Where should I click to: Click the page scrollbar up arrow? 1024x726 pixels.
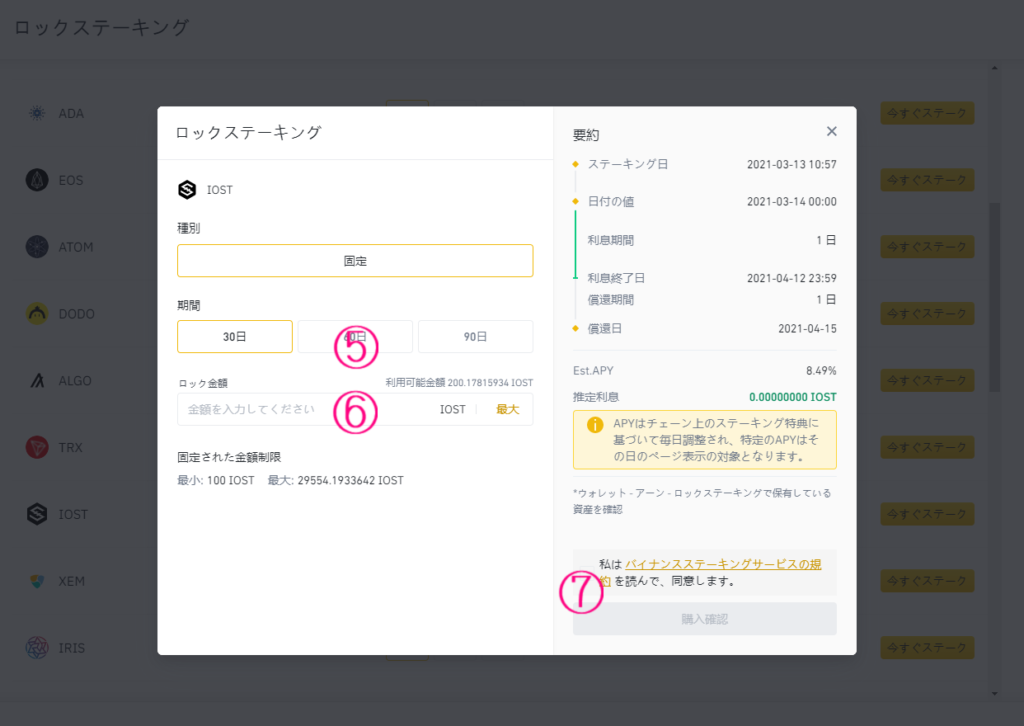[x=995, y=68]
